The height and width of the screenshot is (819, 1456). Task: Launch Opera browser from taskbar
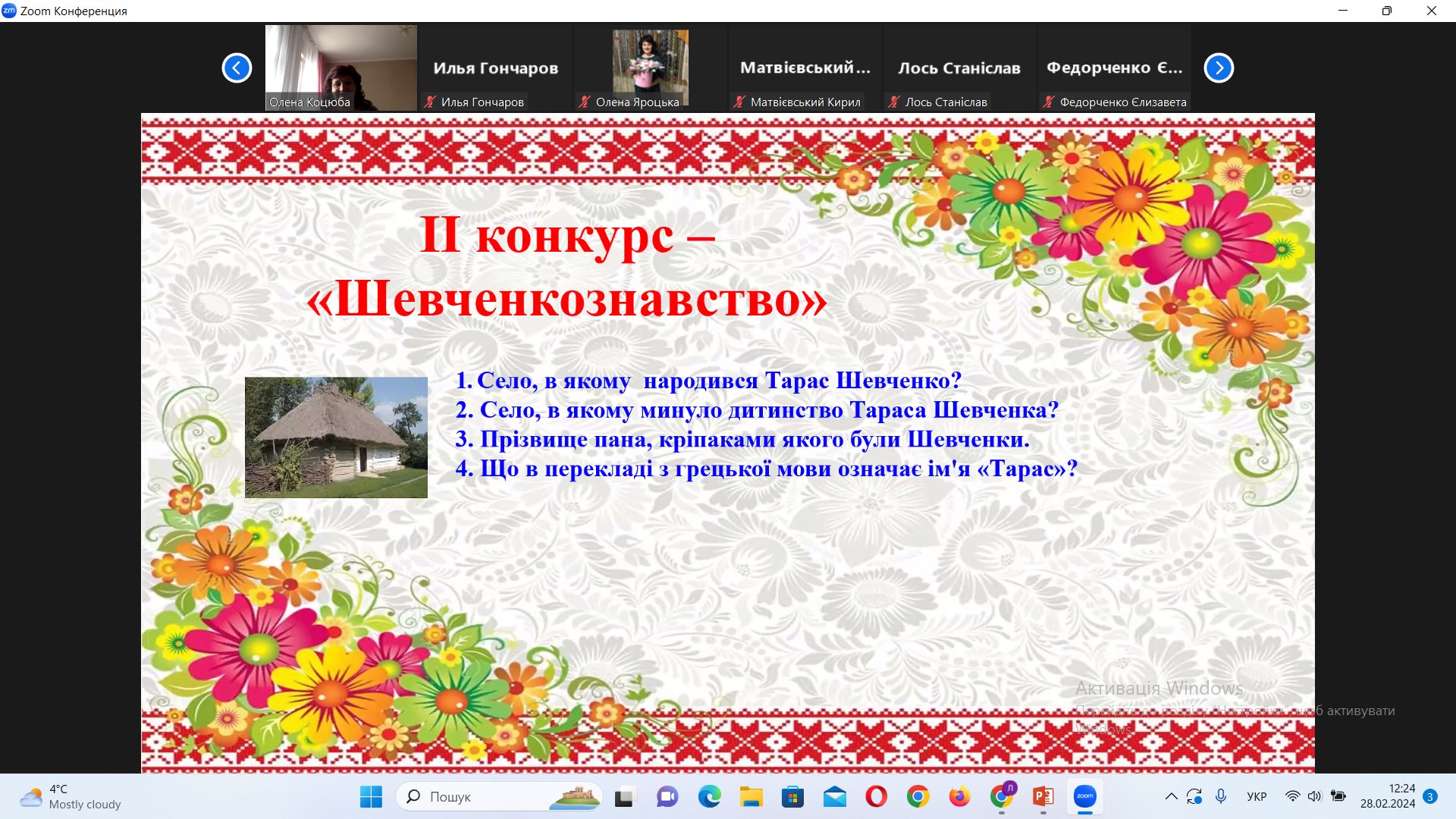click(876, 796)
